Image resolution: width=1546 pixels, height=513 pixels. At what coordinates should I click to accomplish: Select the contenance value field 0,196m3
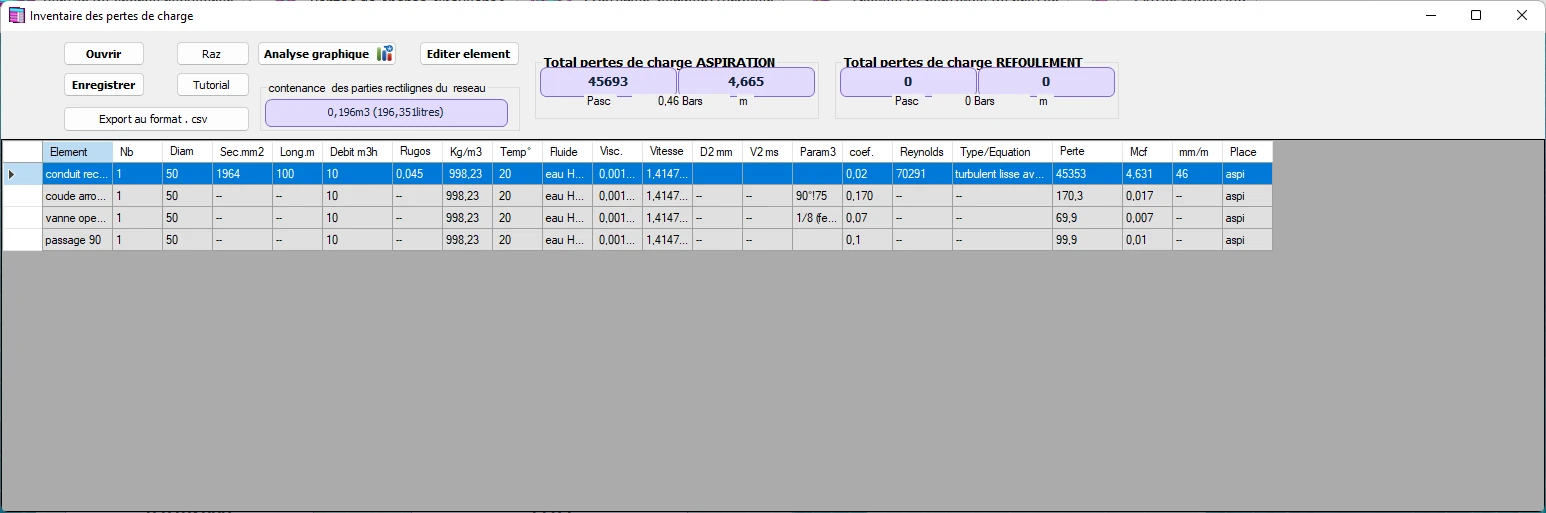(x=386, y=113)
